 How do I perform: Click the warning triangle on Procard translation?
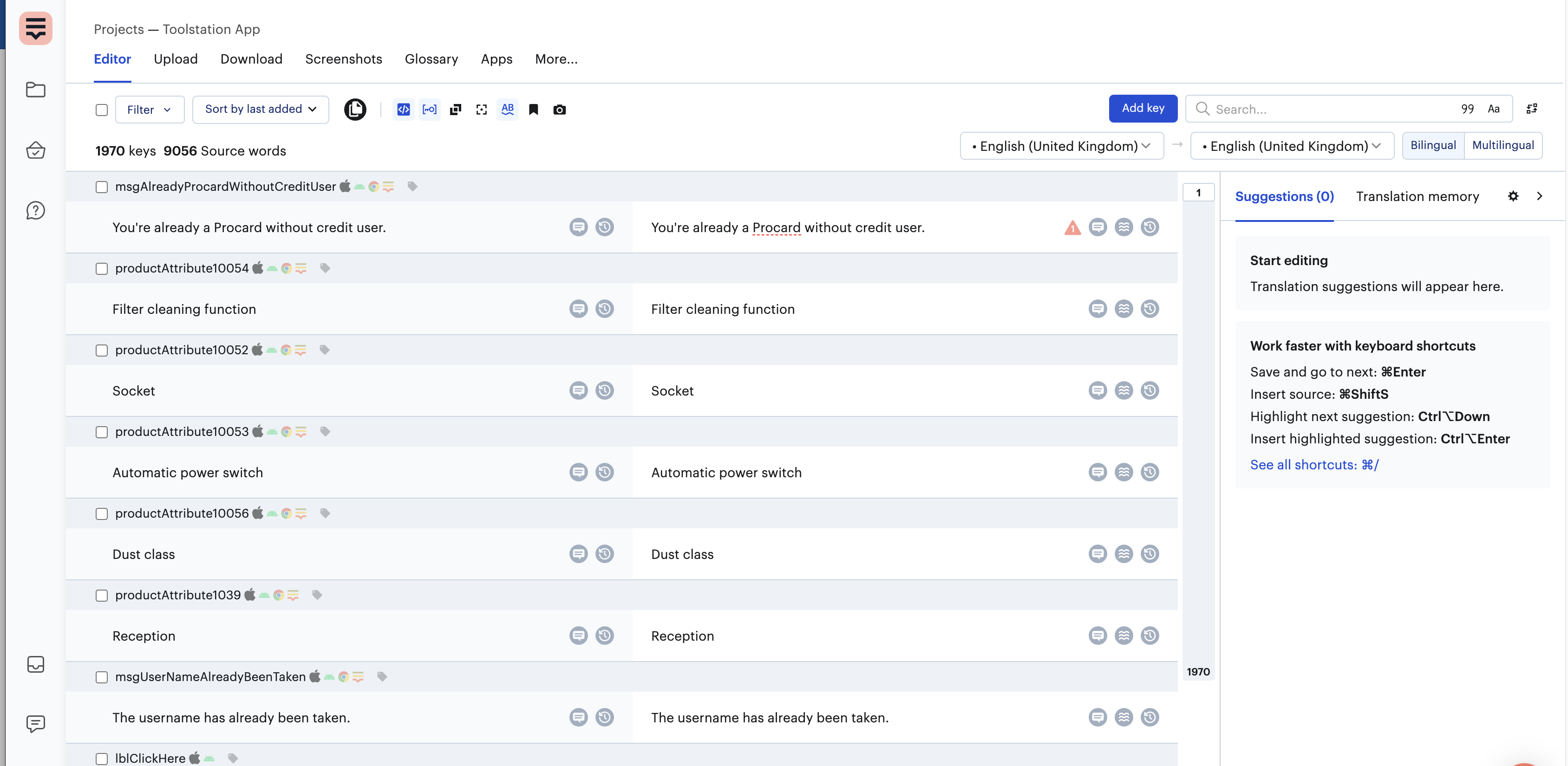[x=1072, y=228]
